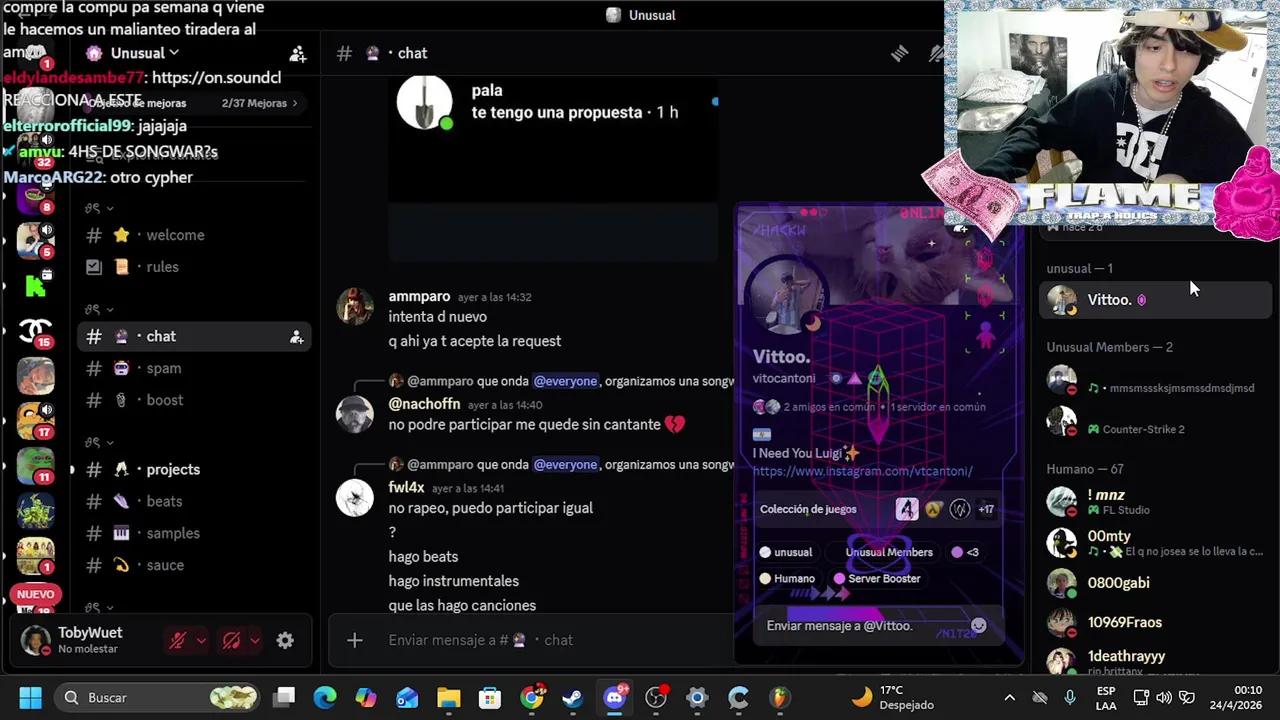Viewport: 1280px width, 720px height.
Task: Open Steam from the taskbar
Action: (573, 697)
